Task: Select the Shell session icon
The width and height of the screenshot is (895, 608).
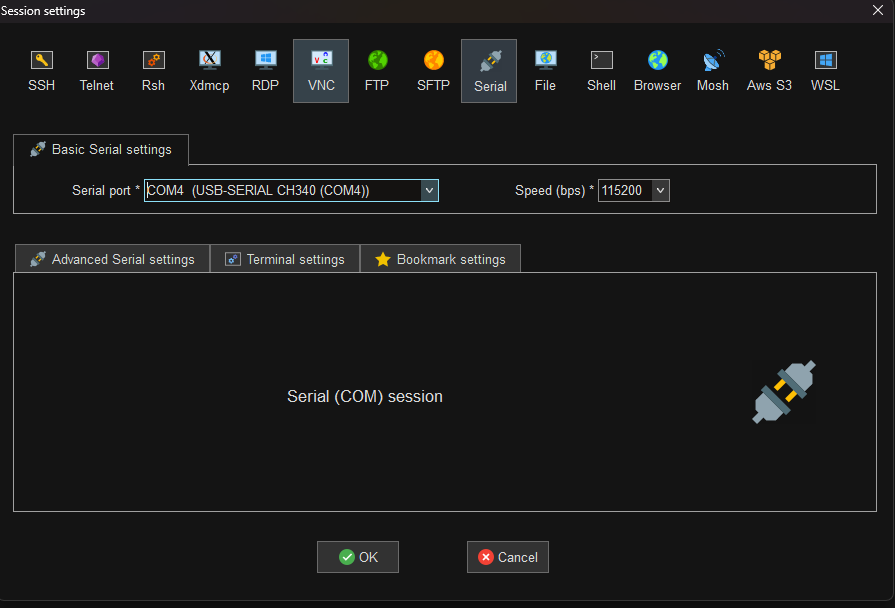Action: (601, 71)
